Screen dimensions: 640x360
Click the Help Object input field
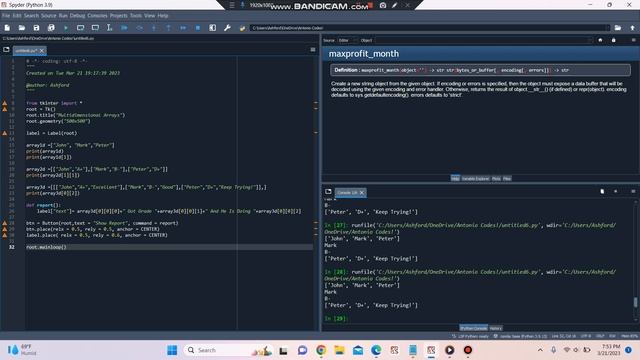tap(484, 40)
